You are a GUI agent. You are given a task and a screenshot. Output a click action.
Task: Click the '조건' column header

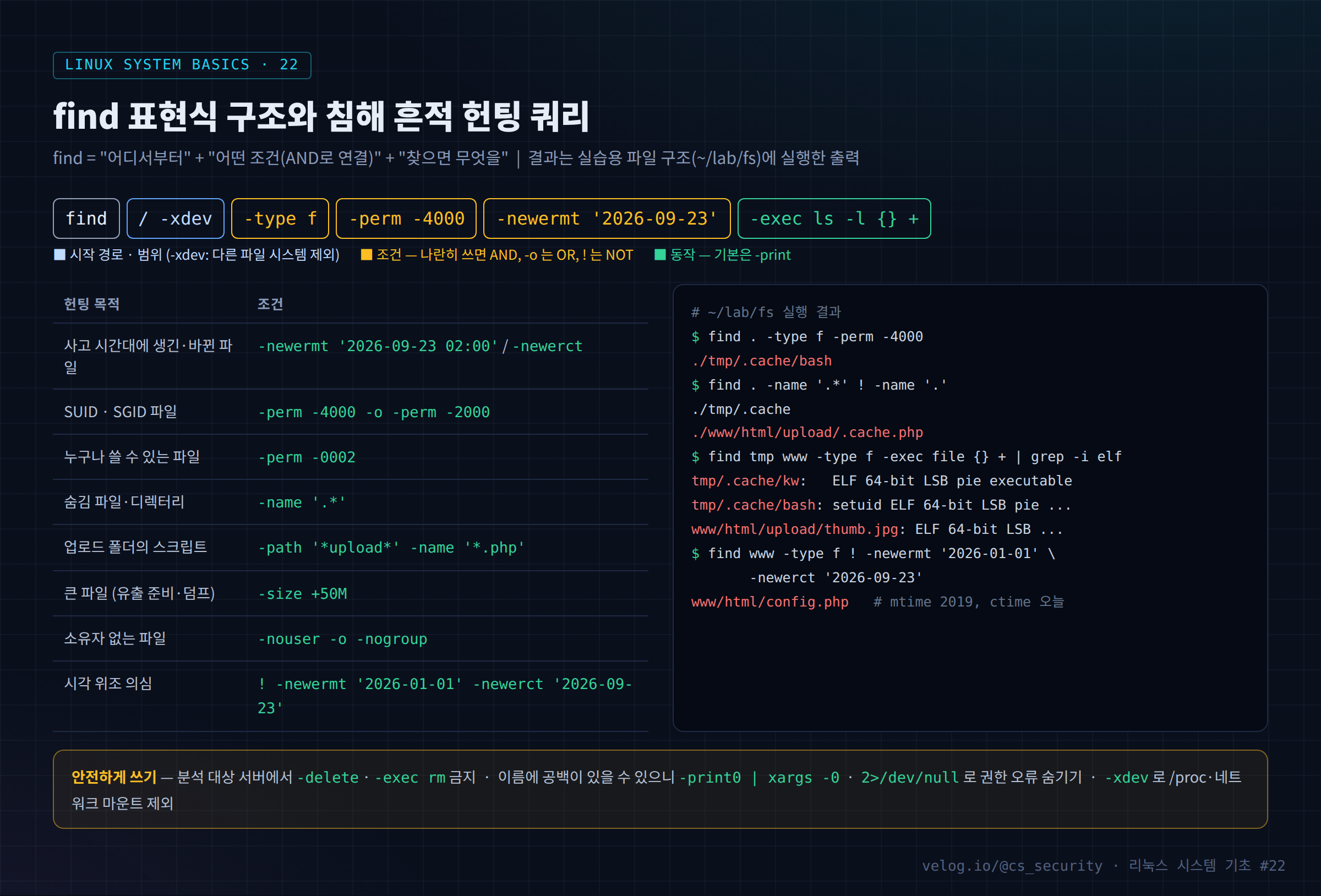[270, 304]
